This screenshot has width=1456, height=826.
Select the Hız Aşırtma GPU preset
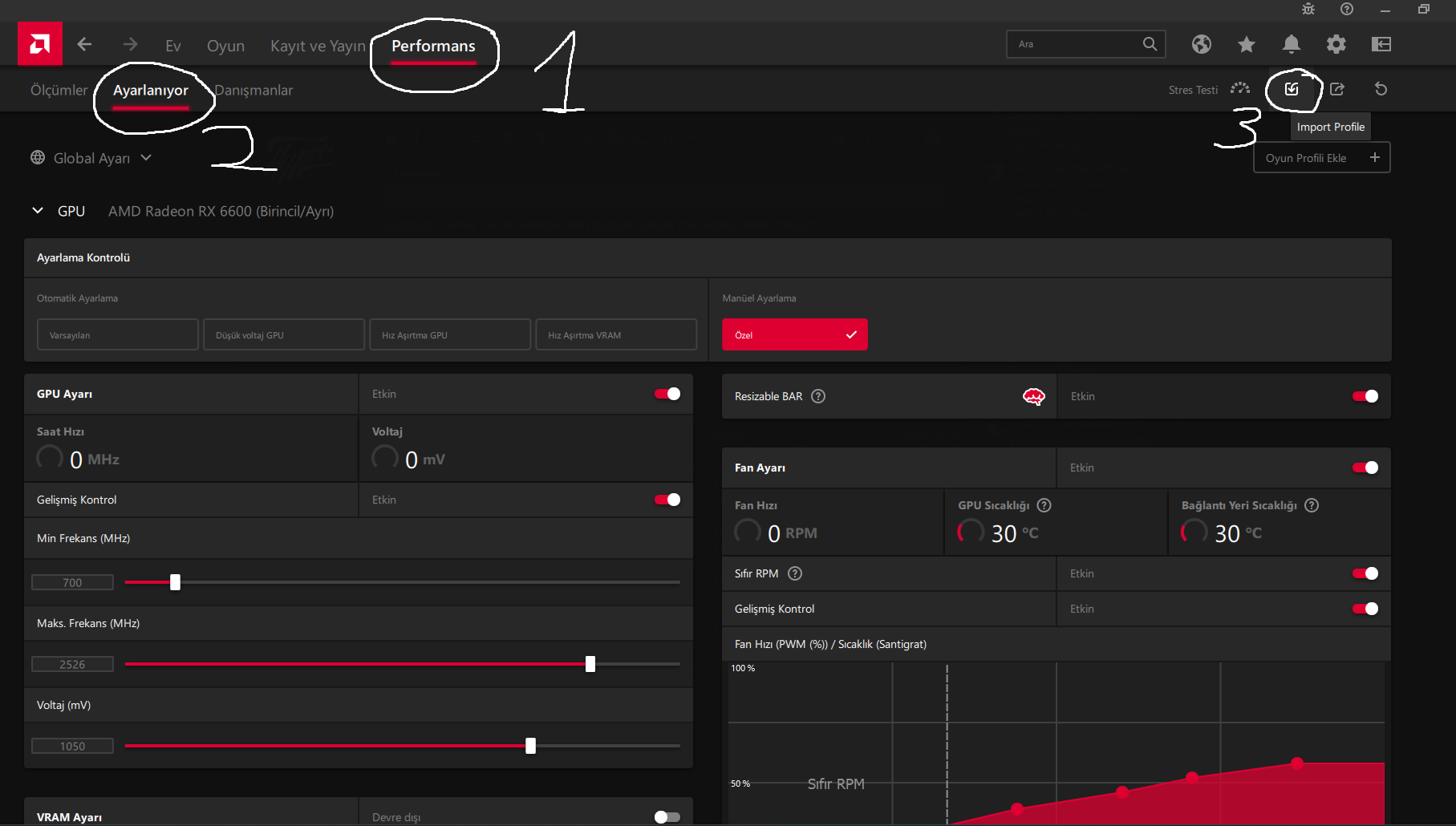point(450,334)
